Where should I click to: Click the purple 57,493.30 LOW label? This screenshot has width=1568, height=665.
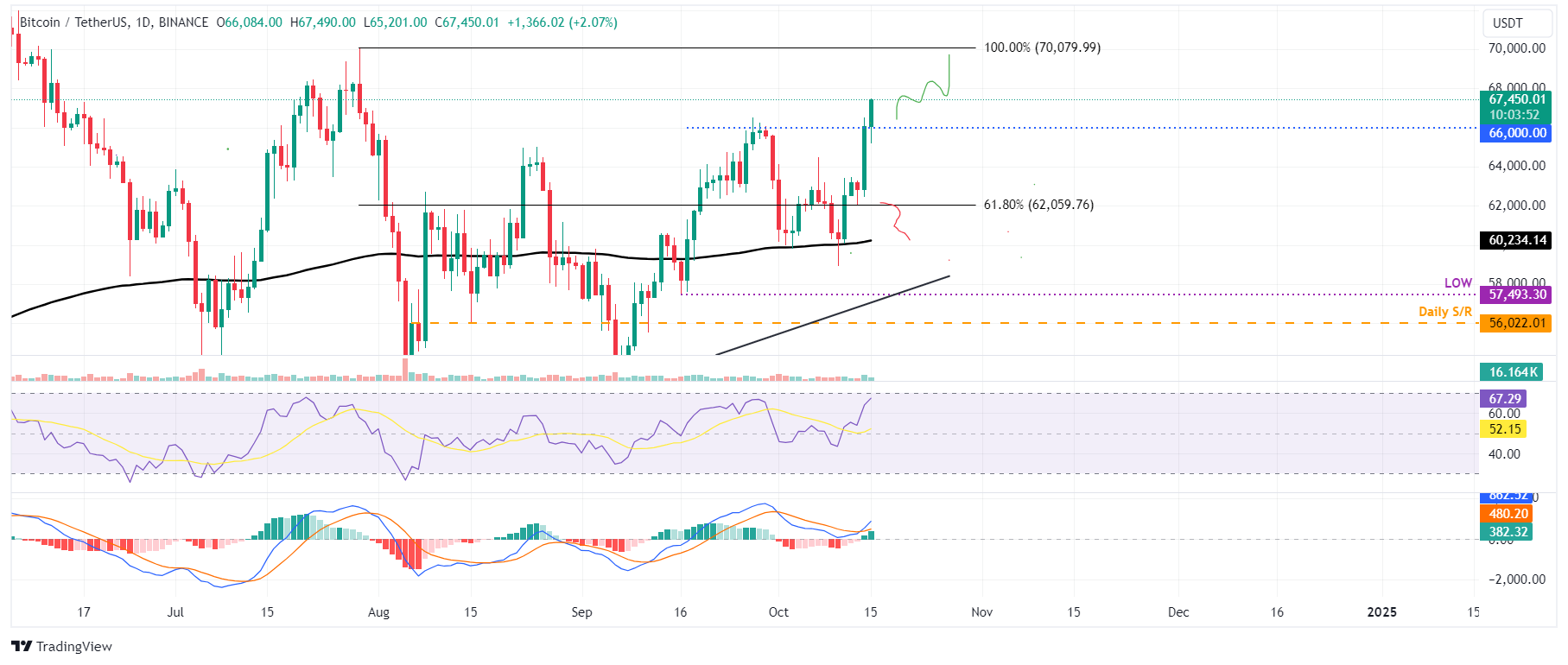(x=1517, y=294)
